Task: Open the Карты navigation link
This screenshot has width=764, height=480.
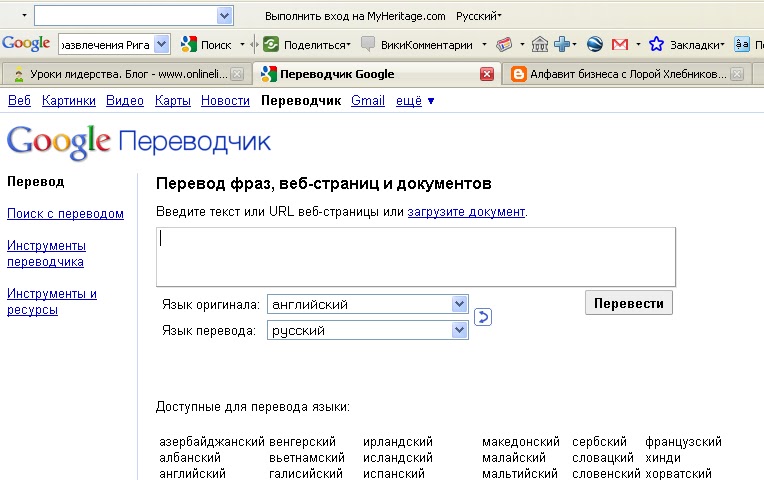Action: (x=172, y=101)
